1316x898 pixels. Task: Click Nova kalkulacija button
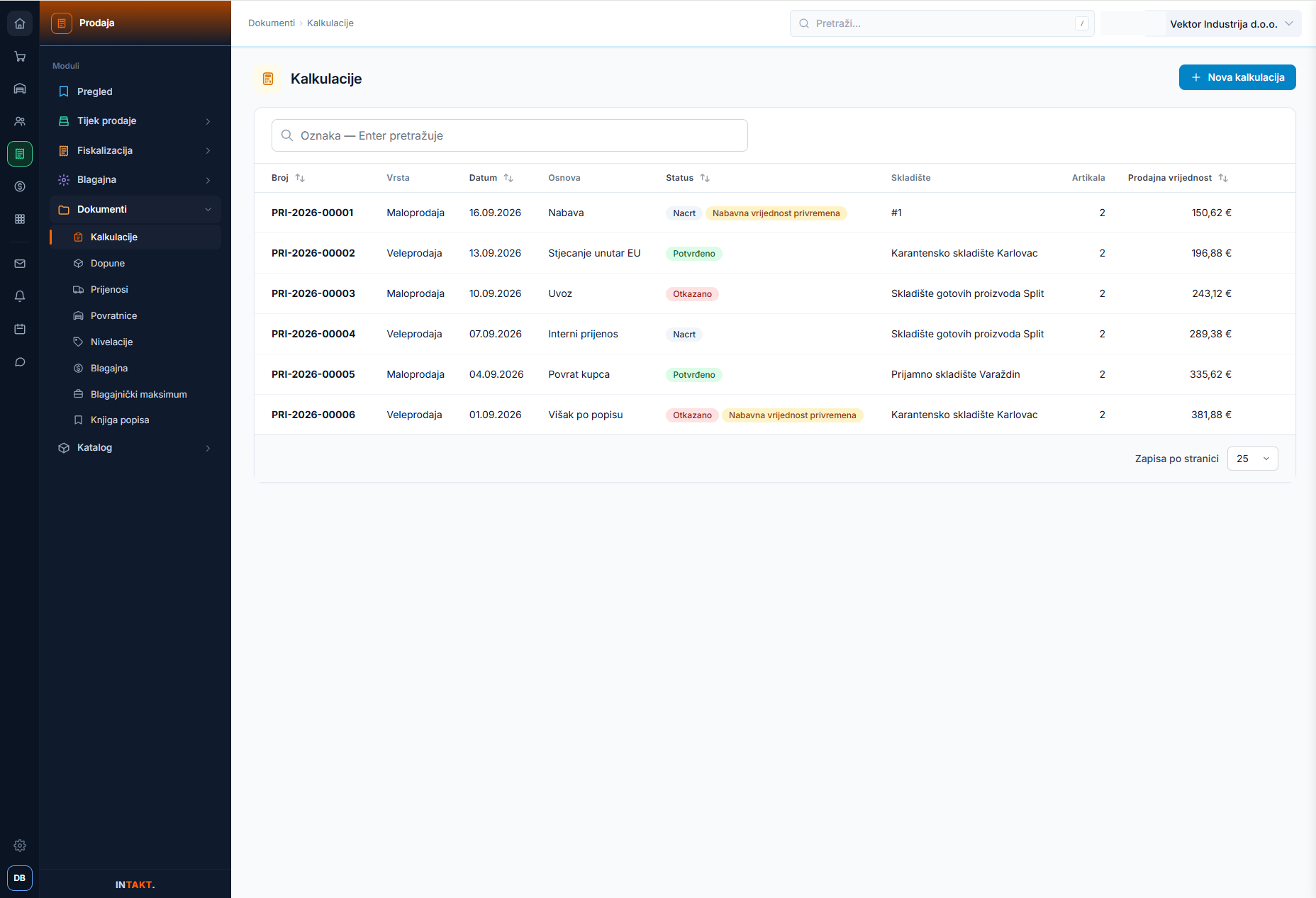[x=1237, y=77]
